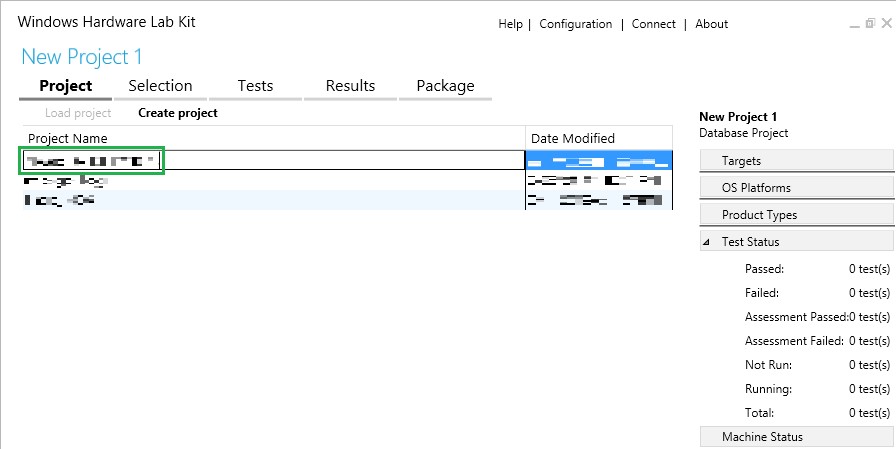
Task: Open the Project tab
Action: click(65, 86)
